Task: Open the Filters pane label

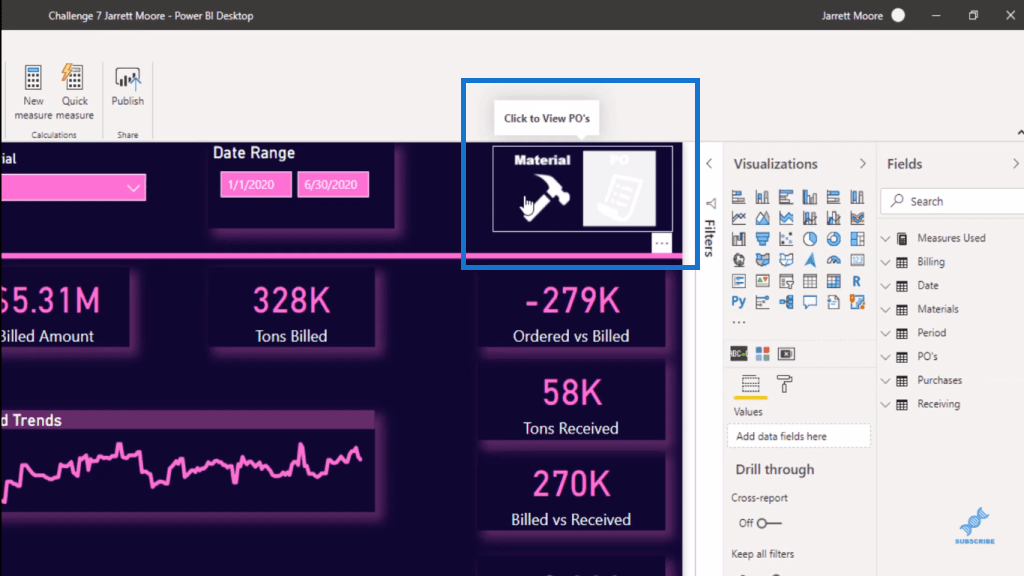Action: 710,238
